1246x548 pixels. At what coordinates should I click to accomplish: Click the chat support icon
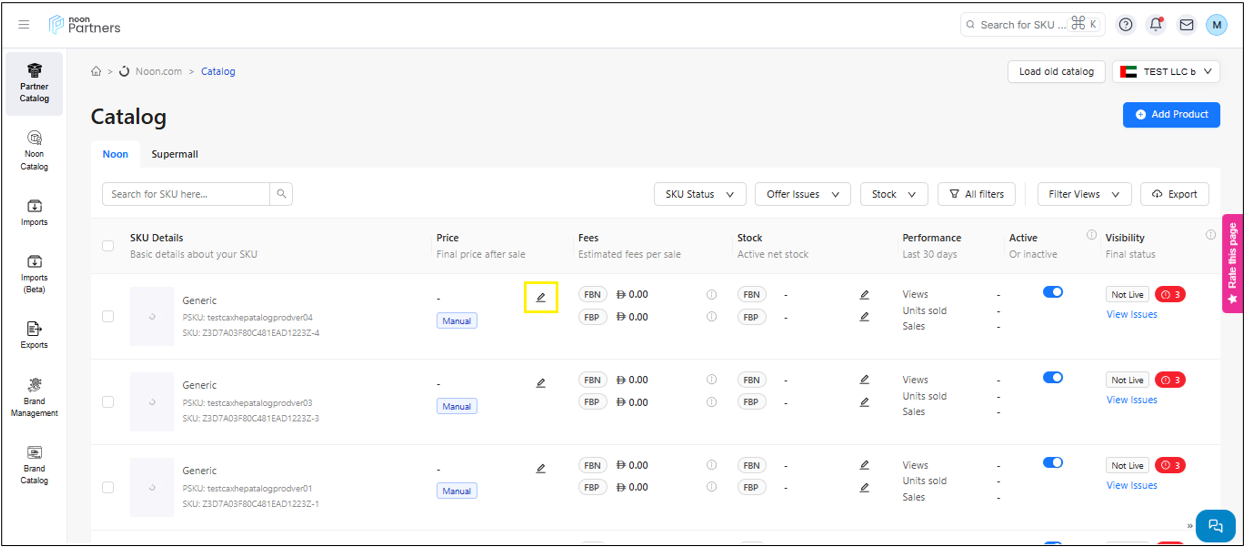(x=1215, y=525)
